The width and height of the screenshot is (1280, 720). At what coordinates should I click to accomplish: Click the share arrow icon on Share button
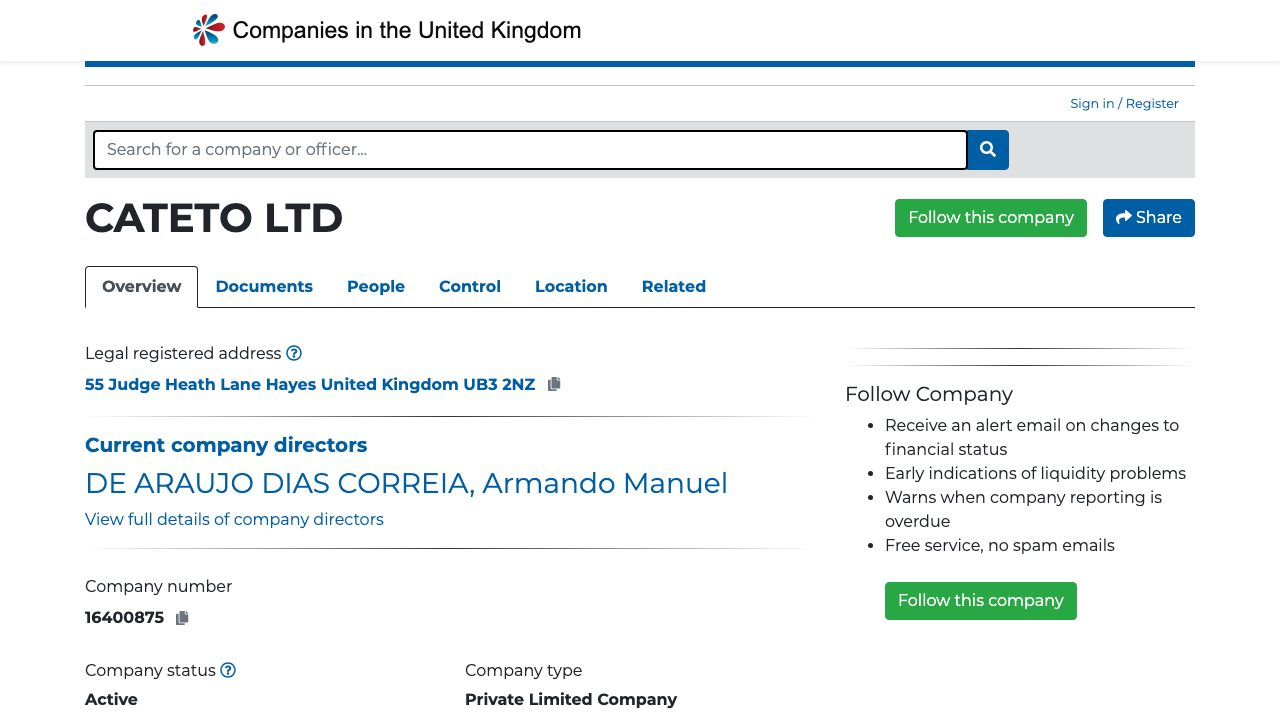1123,217
